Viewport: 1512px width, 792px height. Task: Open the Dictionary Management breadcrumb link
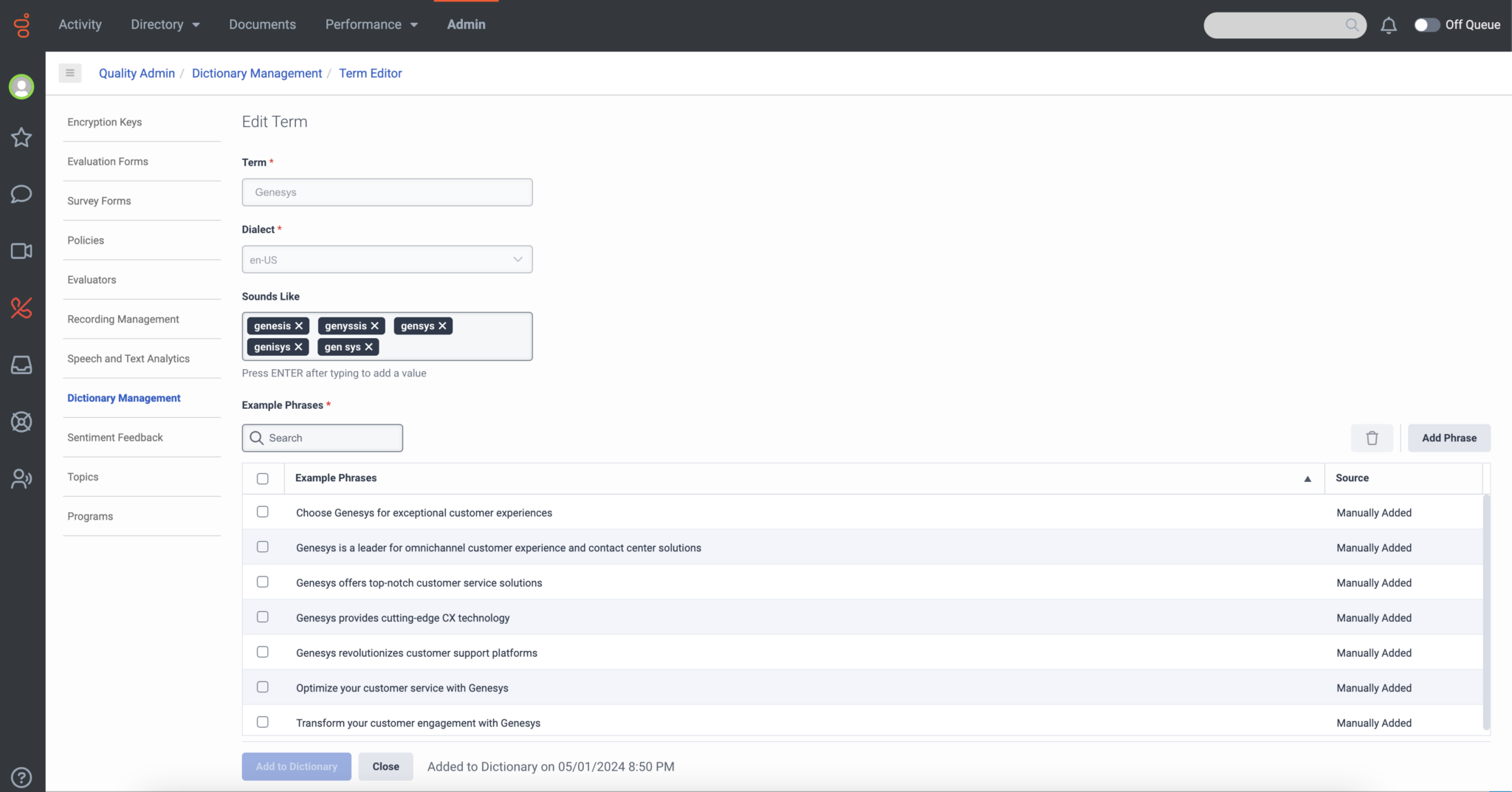(x=256, y=73)
